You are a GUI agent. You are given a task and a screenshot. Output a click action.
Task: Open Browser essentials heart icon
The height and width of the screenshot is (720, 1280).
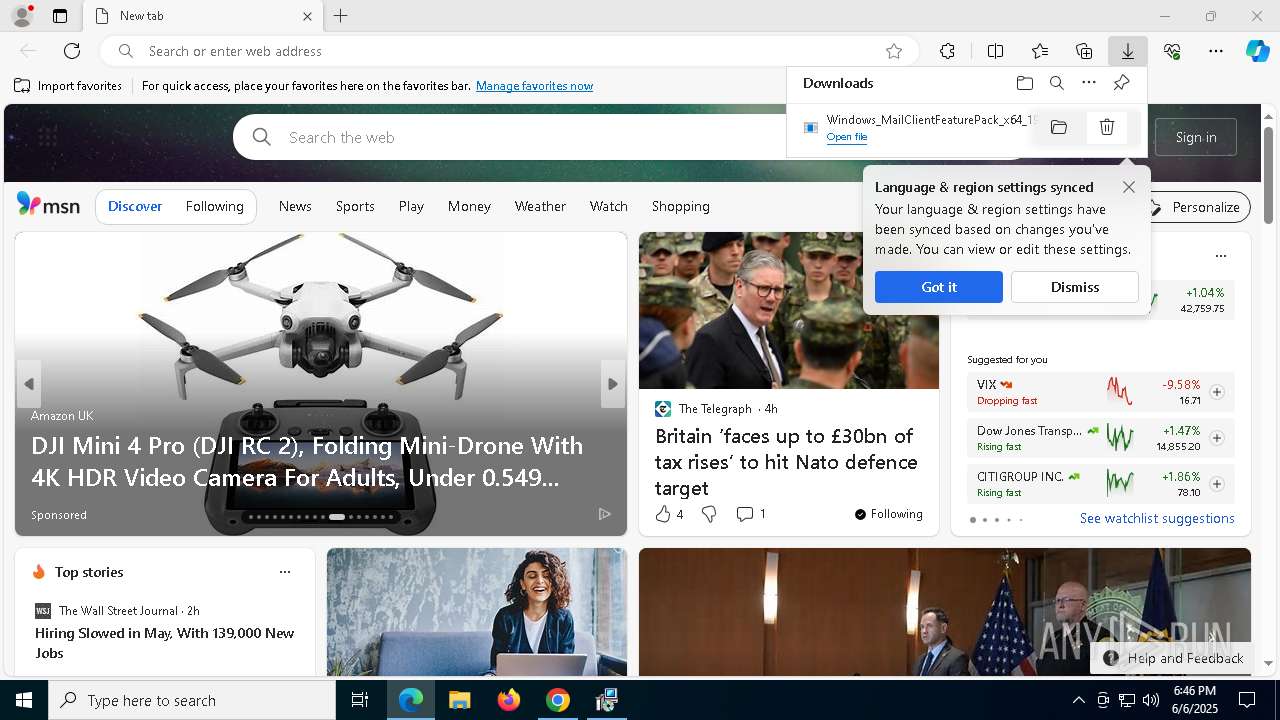(1172, 51)
